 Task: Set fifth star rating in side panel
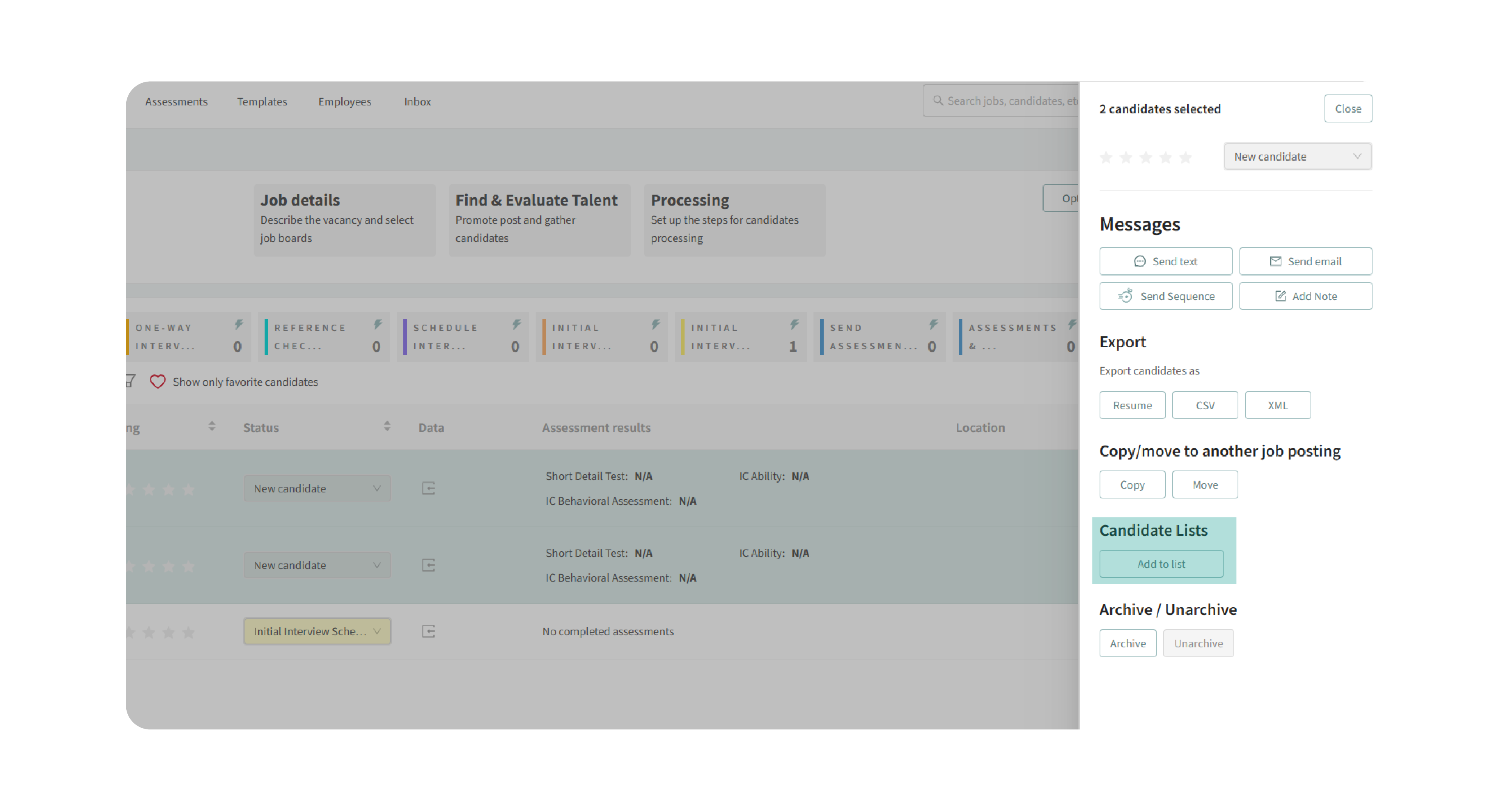(1185, 157)
